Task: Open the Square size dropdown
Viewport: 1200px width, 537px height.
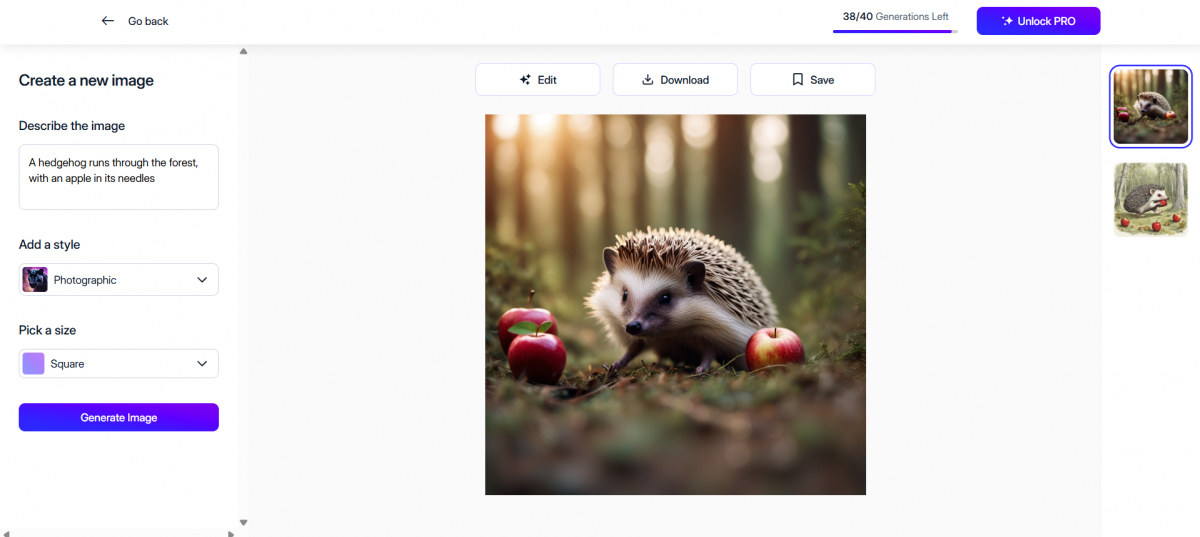Action: pyautogui.click(x=202, y=364)
